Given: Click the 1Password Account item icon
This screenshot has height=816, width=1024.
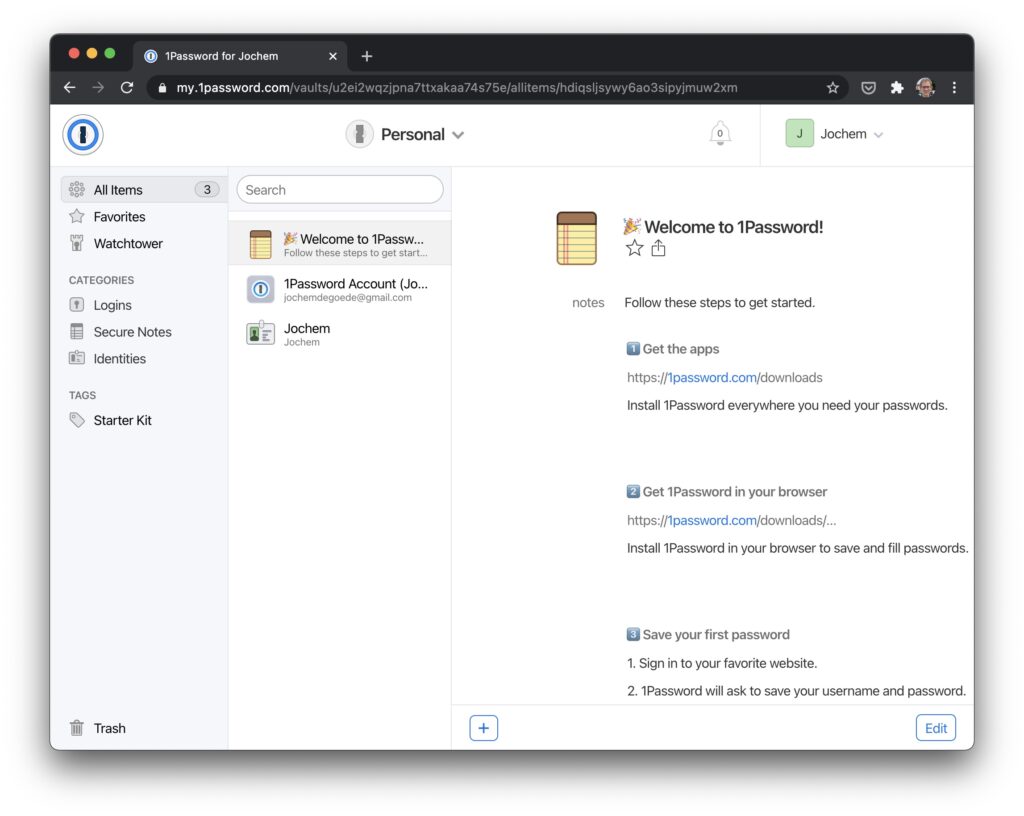Looking at the screenshot, I should click(x=260, y=289).
